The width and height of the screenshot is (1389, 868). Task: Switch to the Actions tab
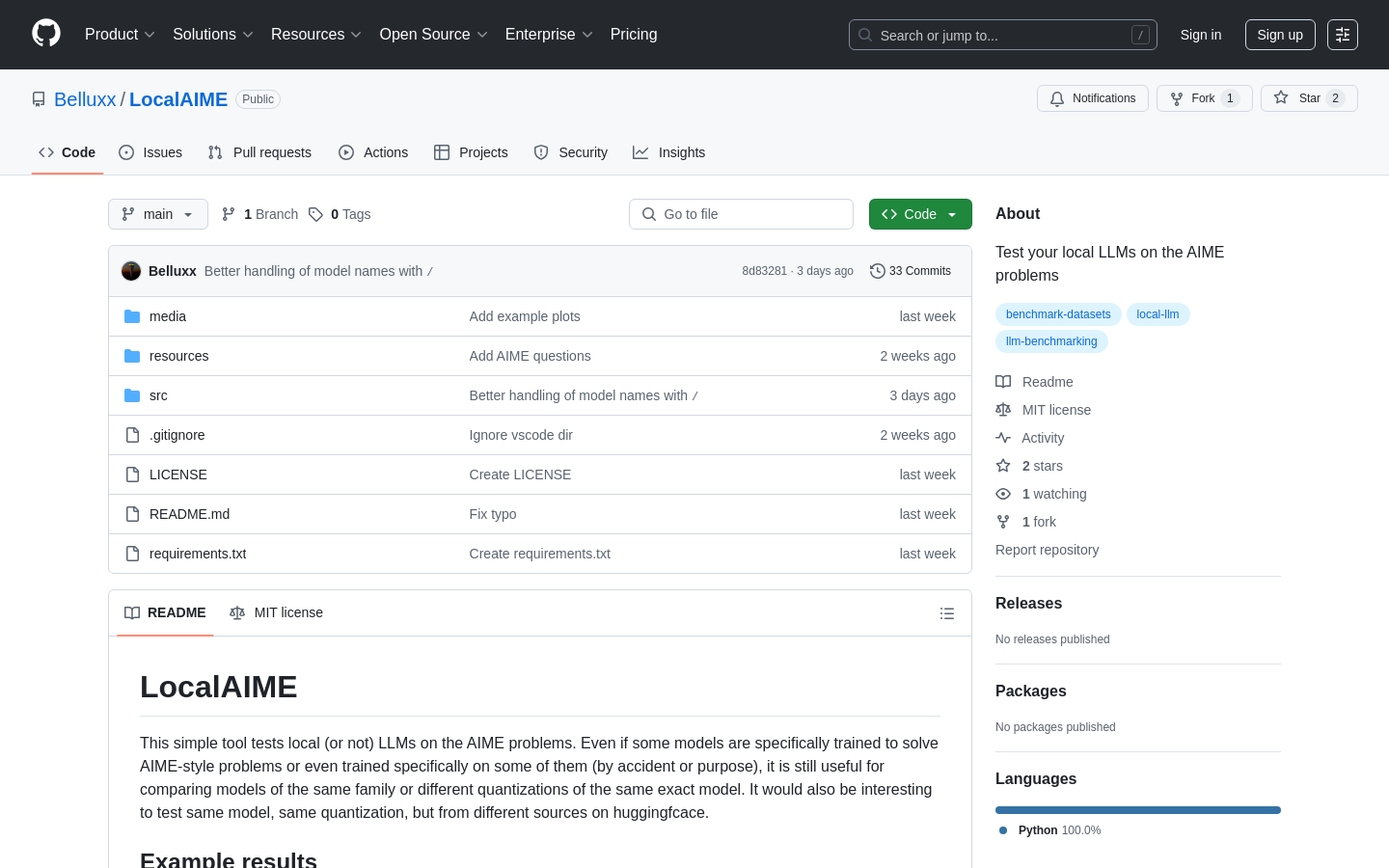pos(373,152)
